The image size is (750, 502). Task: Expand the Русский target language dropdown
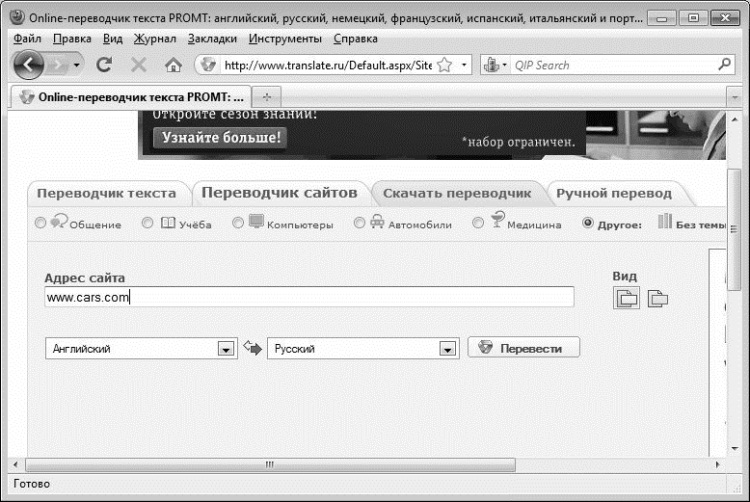click(x=447, y=349)
